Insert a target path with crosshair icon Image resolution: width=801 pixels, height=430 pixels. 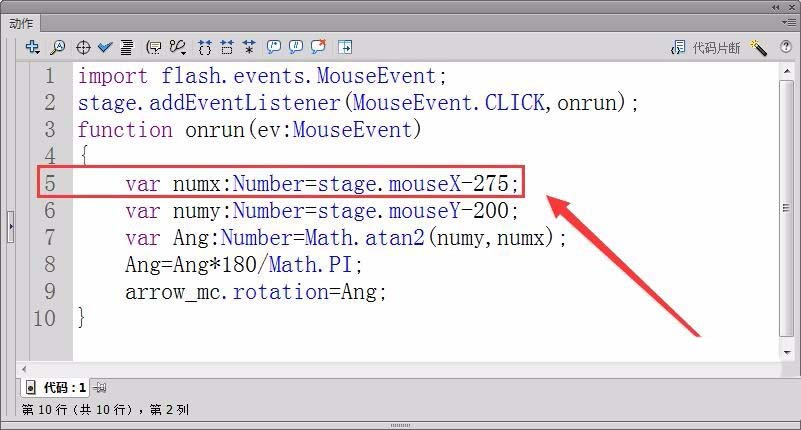[83, 47]
